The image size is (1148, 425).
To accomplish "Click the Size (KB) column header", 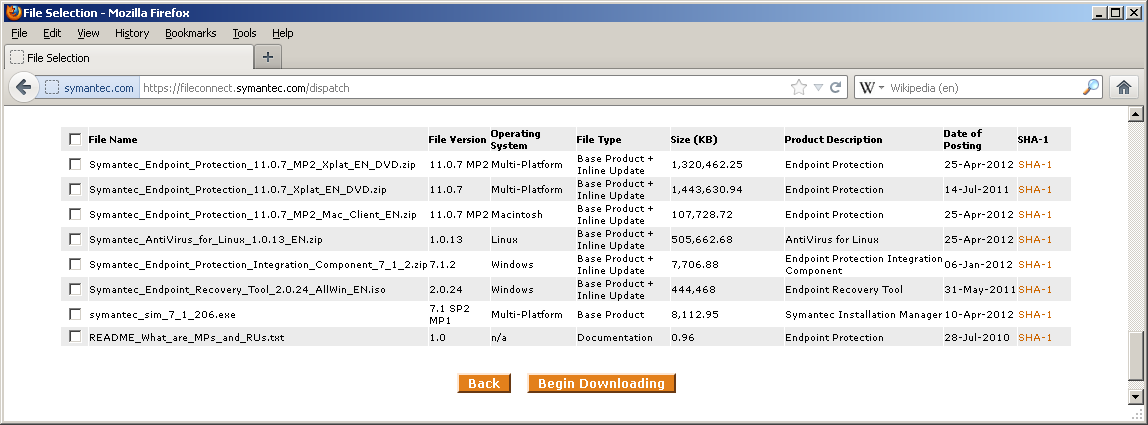I will point(694,140).
